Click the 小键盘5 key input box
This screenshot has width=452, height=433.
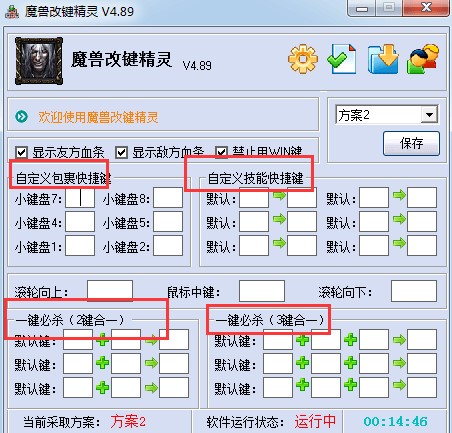click(168, 222)
